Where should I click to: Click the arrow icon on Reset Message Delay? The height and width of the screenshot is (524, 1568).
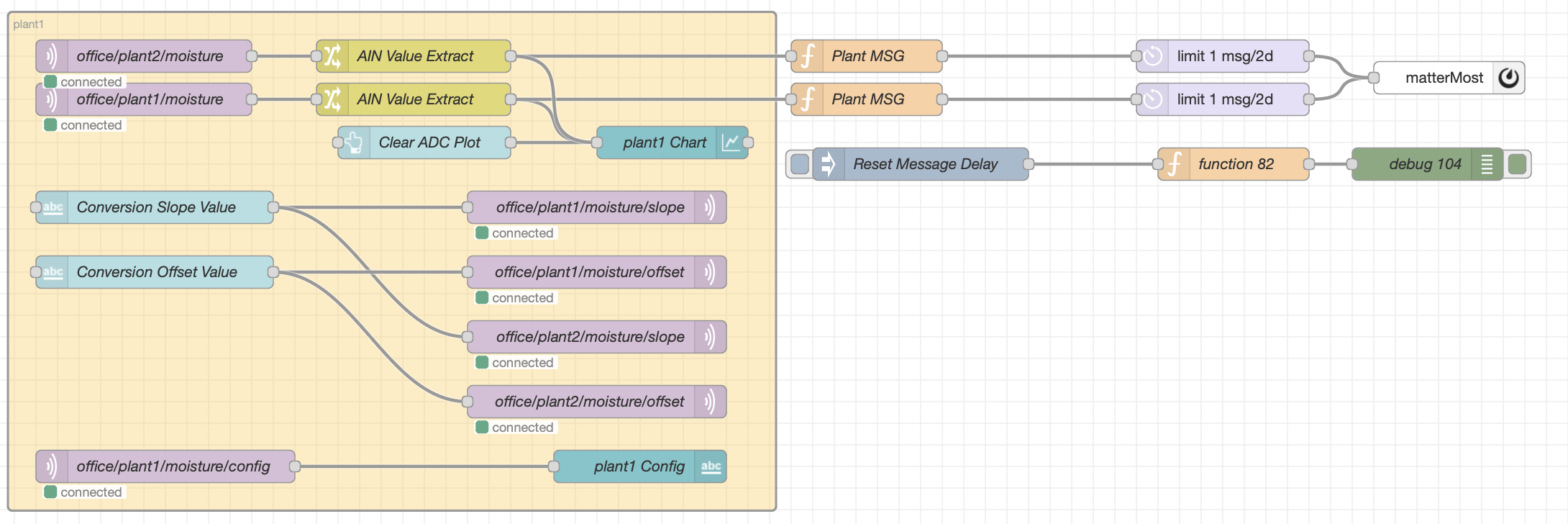[x=829, y=164]
